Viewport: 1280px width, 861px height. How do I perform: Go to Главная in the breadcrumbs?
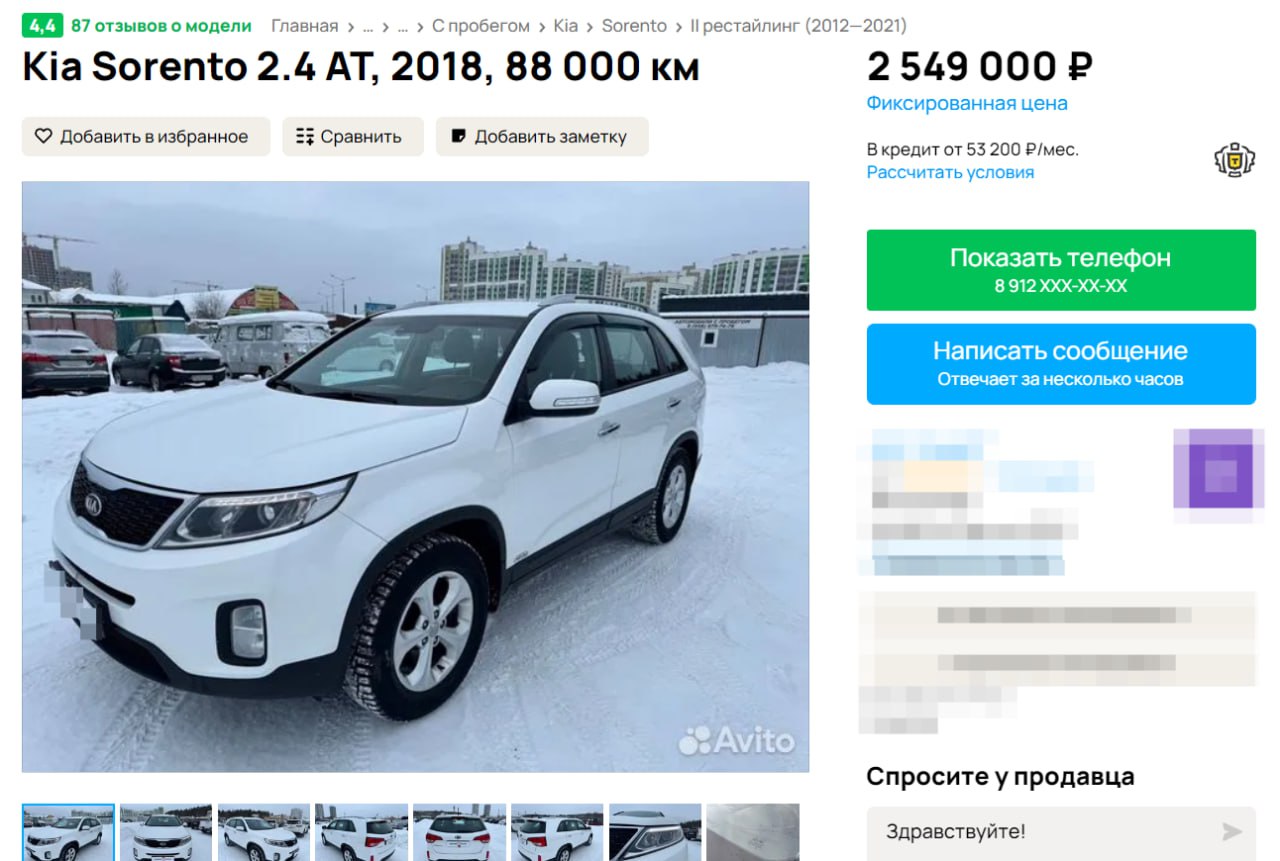point(304,26)
